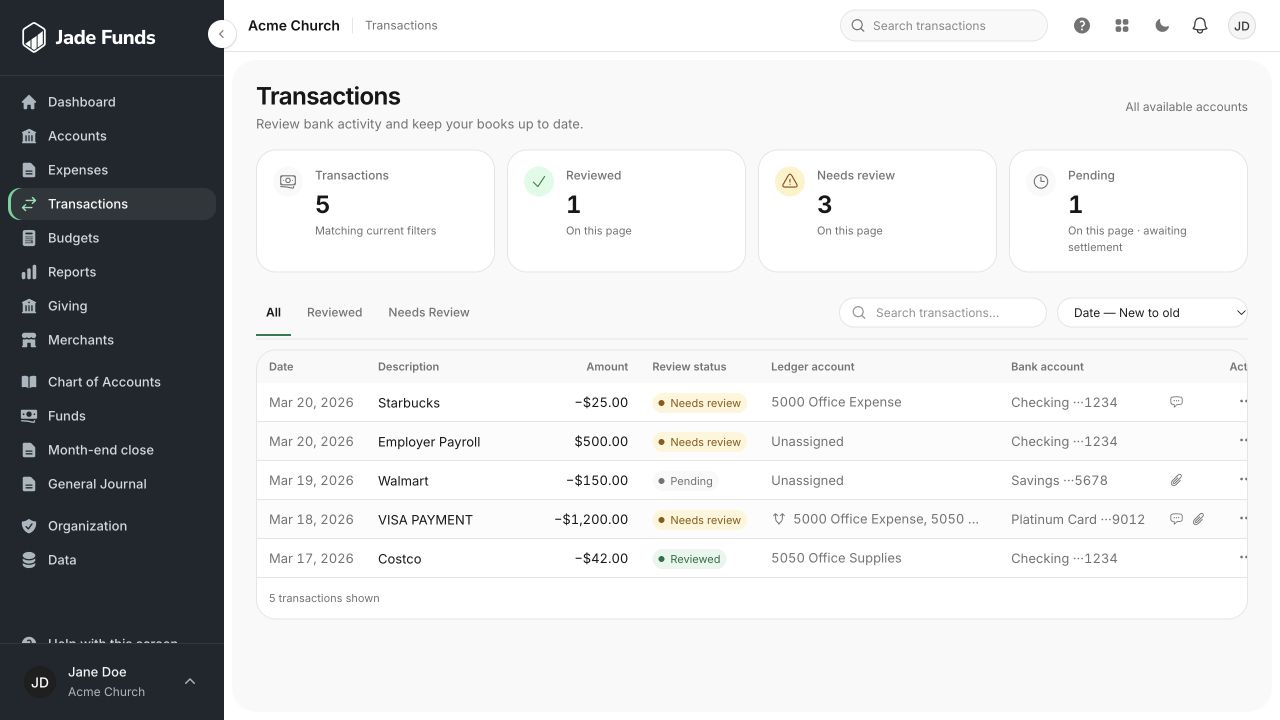Viewport: 1280px width, 720px height.
Task: Go to Dashboard in the sidebar
Action: [x=112, y=102]
